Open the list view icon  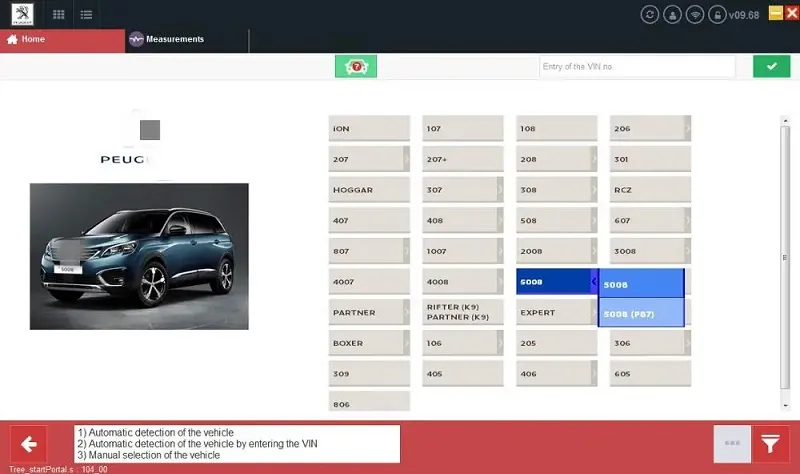[86, 14]
